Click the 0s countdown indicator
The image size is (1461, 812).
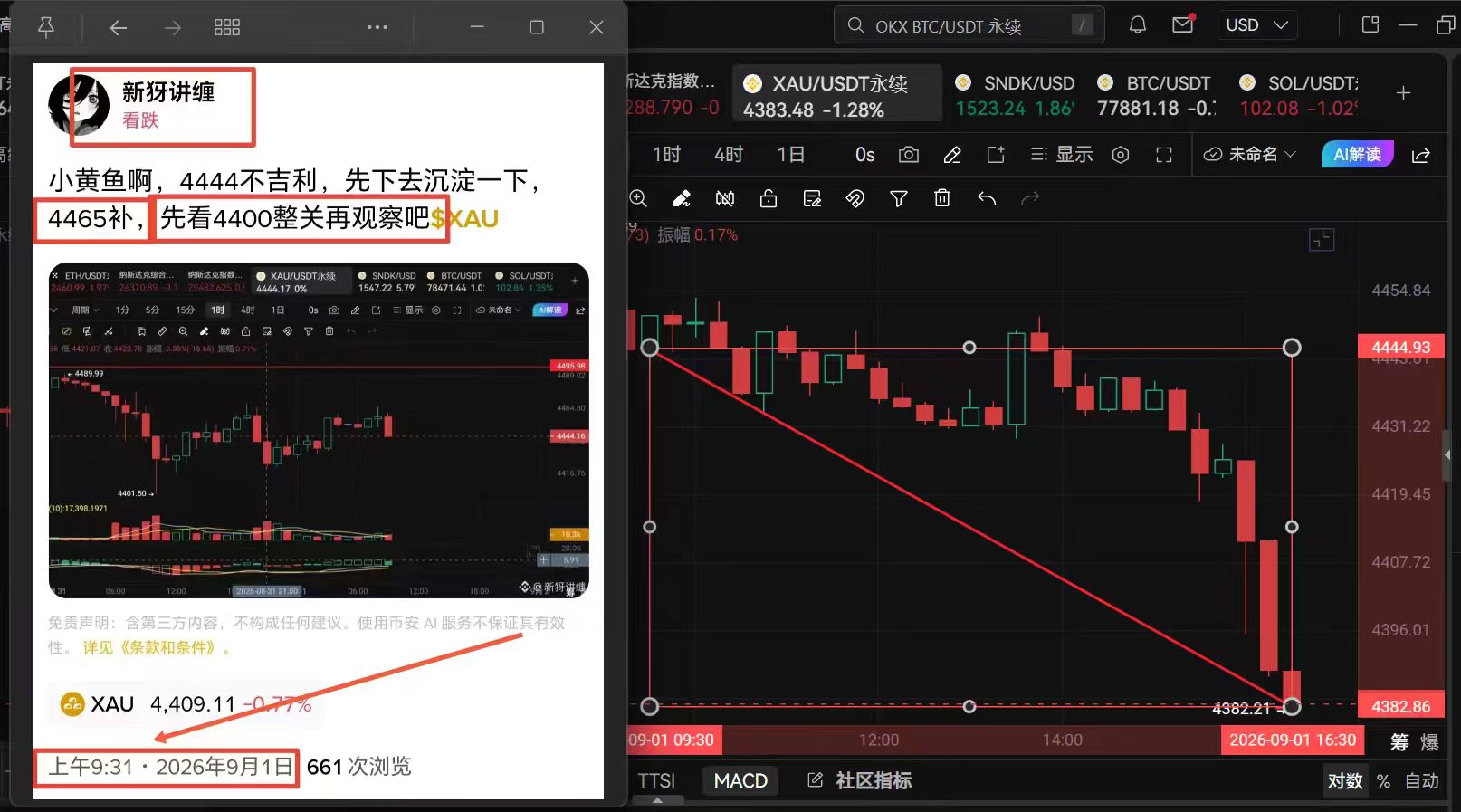864,155
